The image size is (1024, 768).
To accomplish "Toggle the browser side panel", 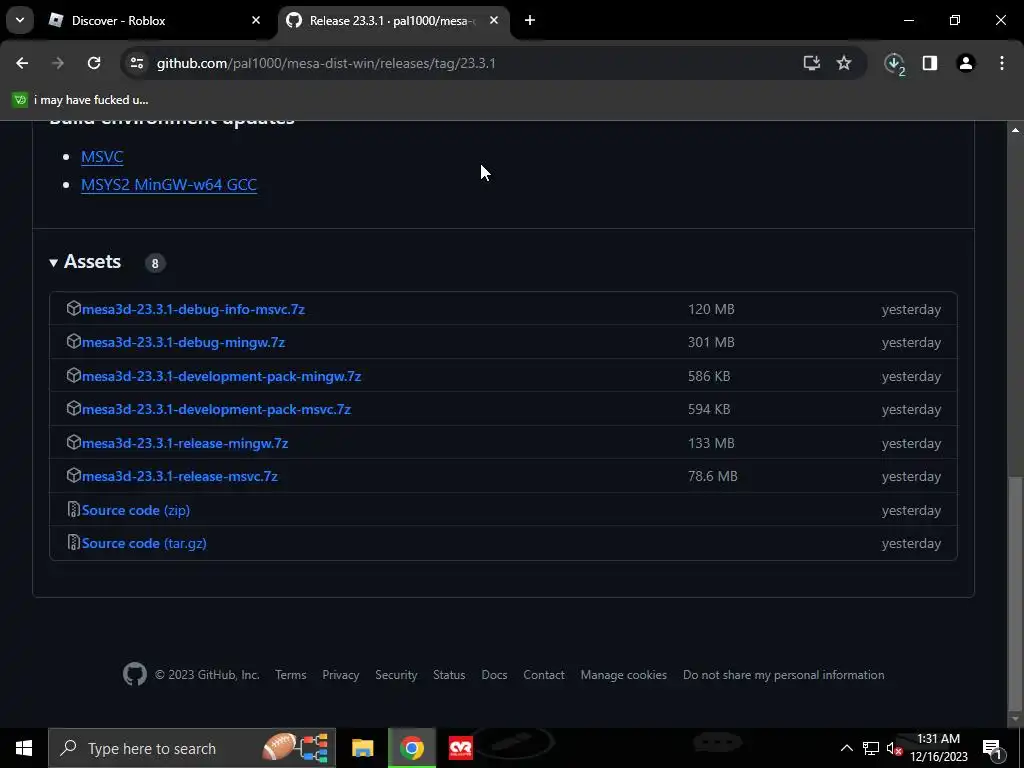I will (930, 63).
